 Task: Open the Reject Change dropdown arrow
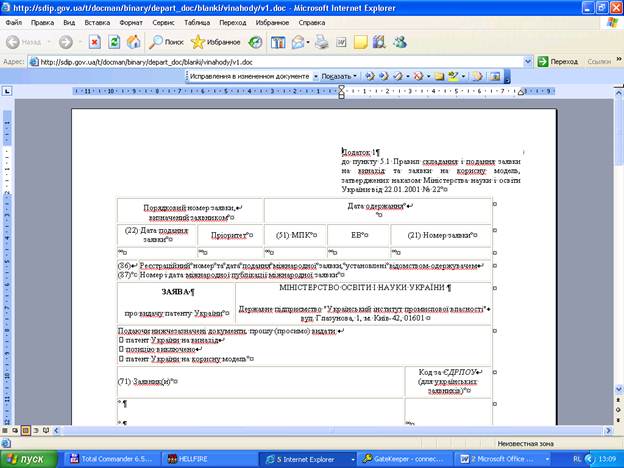(x=428, y=76)
